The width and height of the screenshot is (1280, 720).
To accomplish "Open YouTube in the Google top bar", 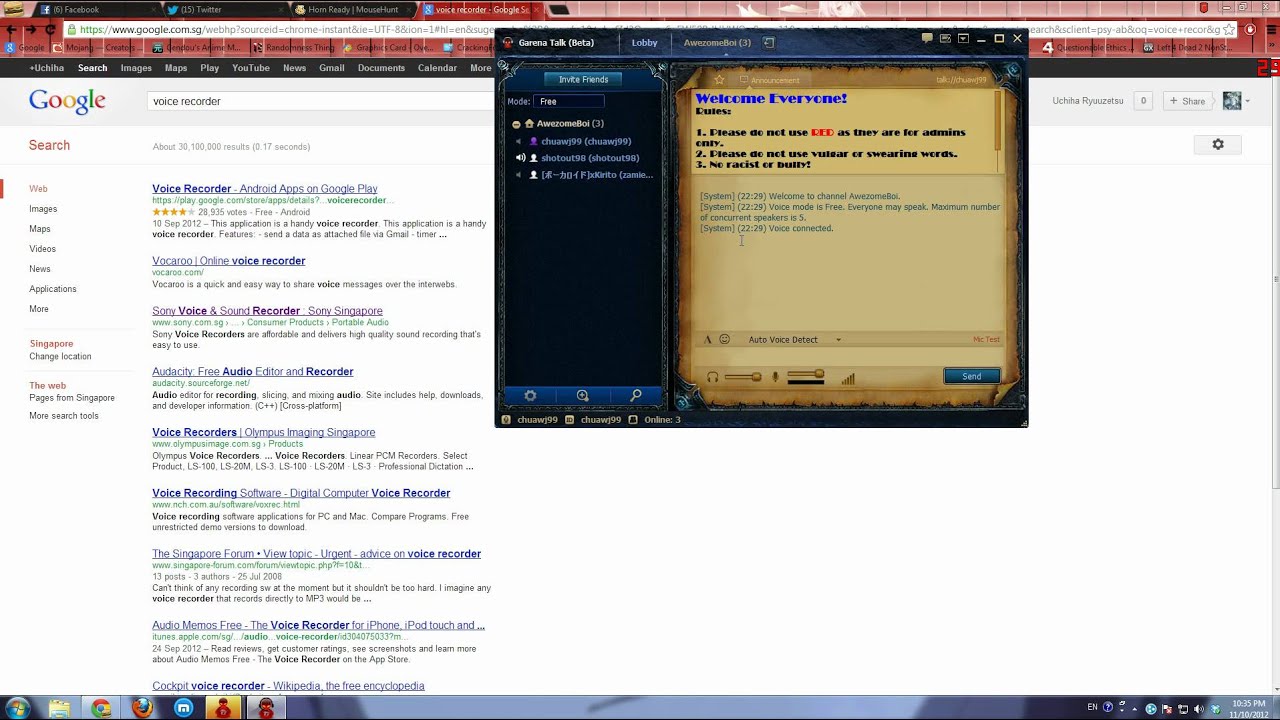I will 251,68.
